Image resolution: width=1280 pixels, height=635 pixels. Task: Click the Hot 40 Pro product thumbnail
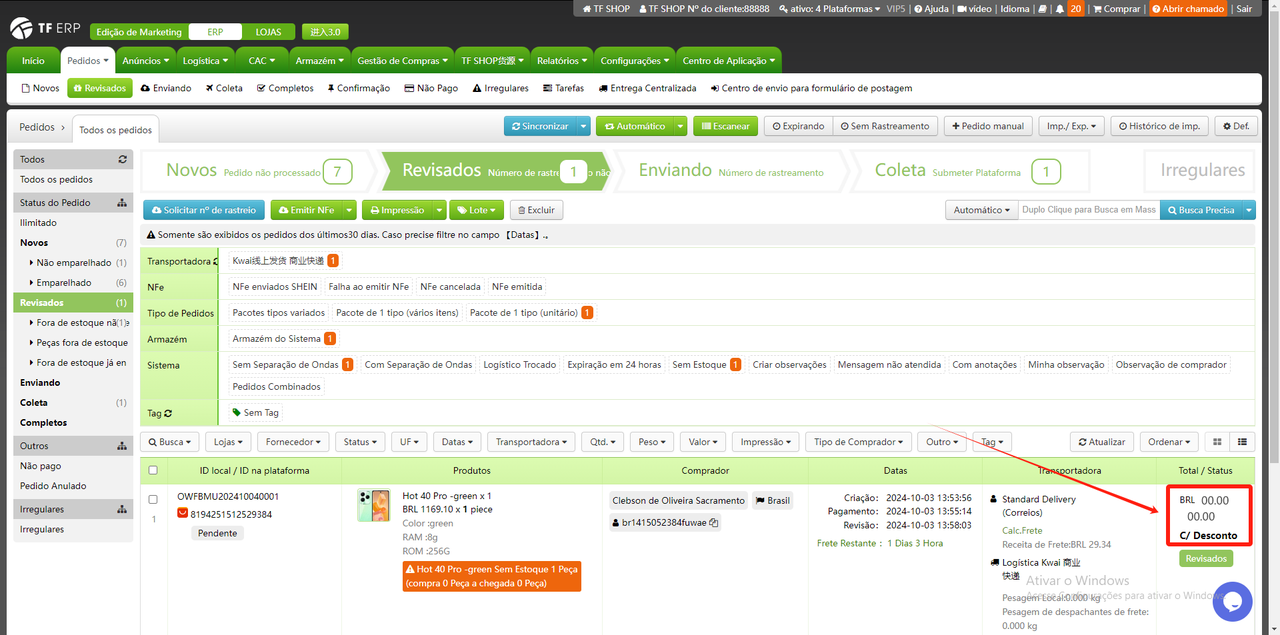(373, 505)
